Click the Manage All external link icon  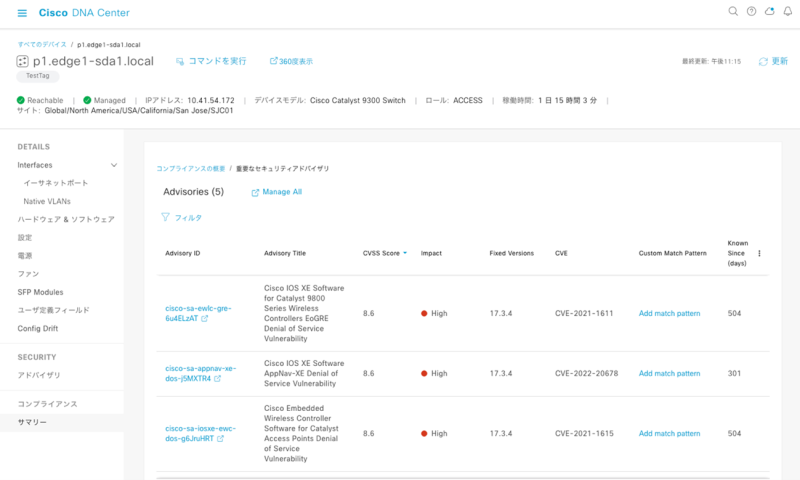pos(255,192)
